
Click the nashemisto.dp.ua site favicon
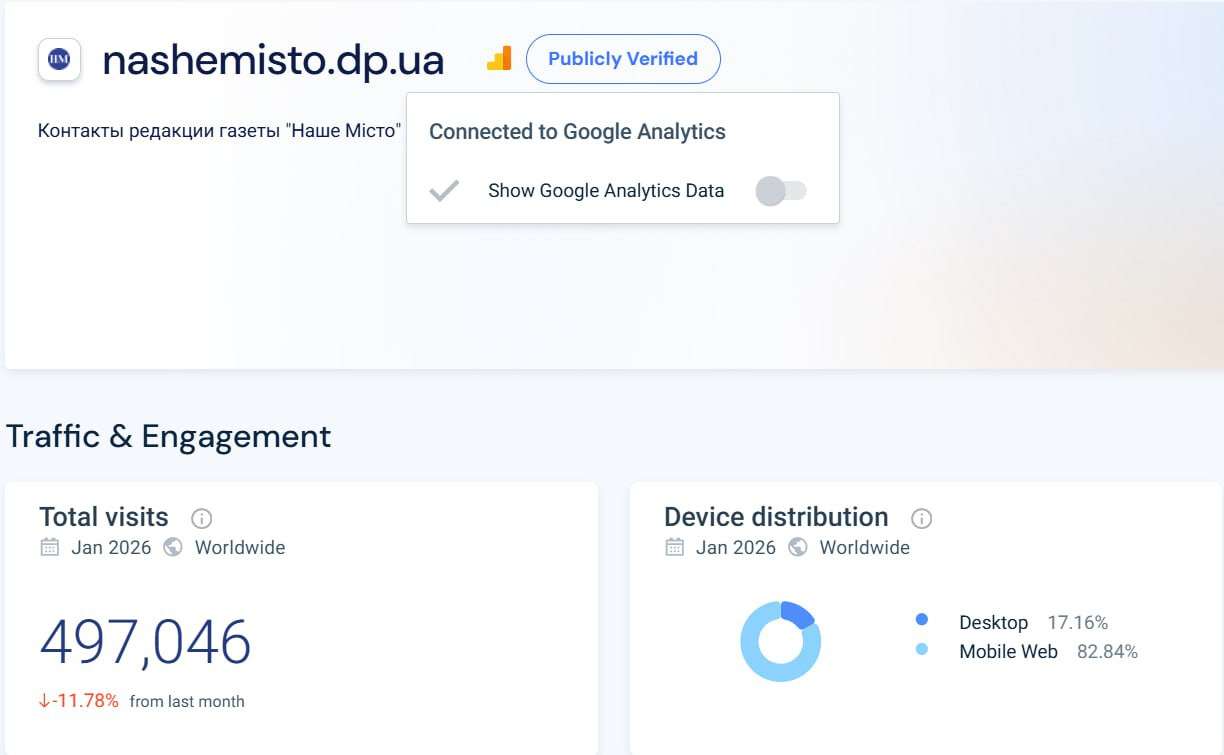click(59, 60)
